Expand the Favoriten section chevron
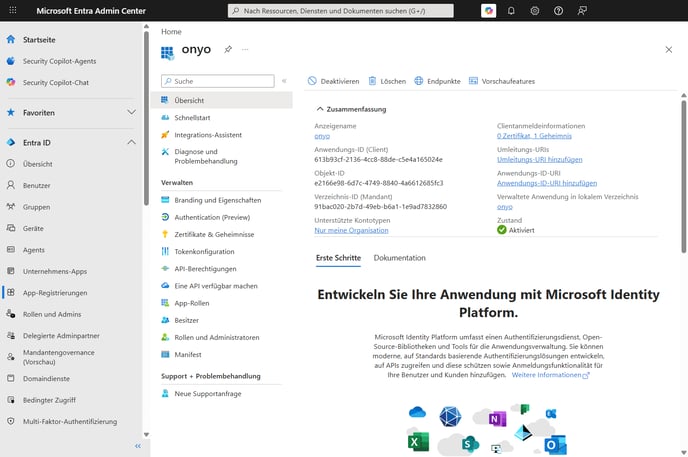688x457 pixels. [x=131, y=113]
